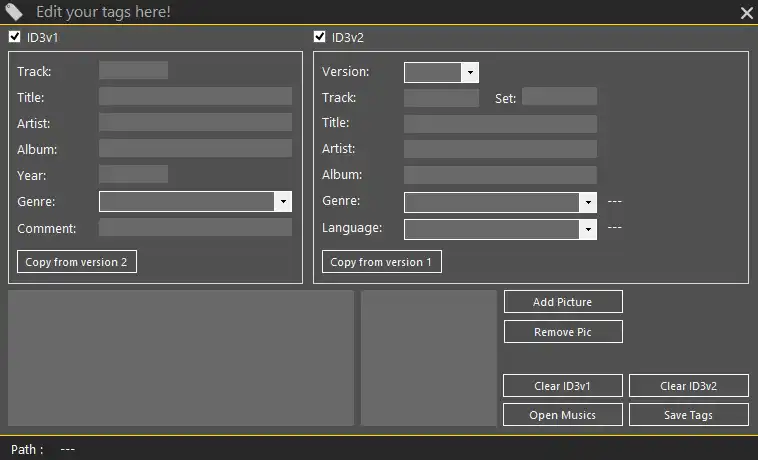Viewport: 758px width, 460px height.
Task: Focus the ID3v1 Track field
Action: [x=133, y=70]
